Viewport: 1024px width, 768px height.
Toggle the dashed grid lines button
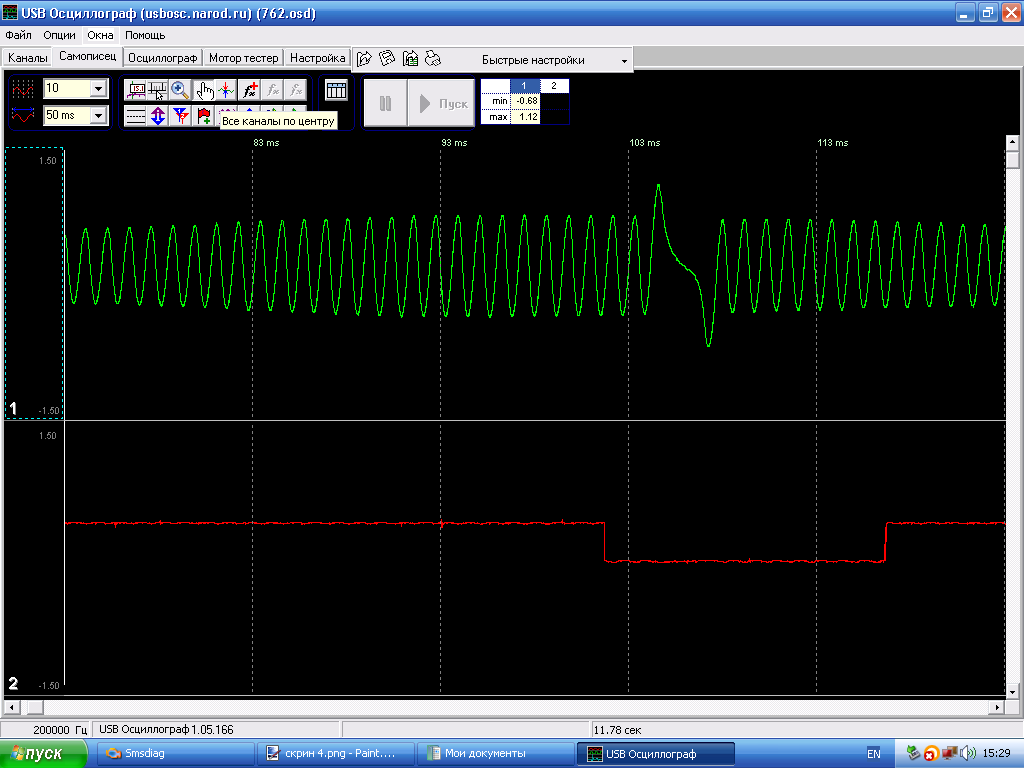135,116
